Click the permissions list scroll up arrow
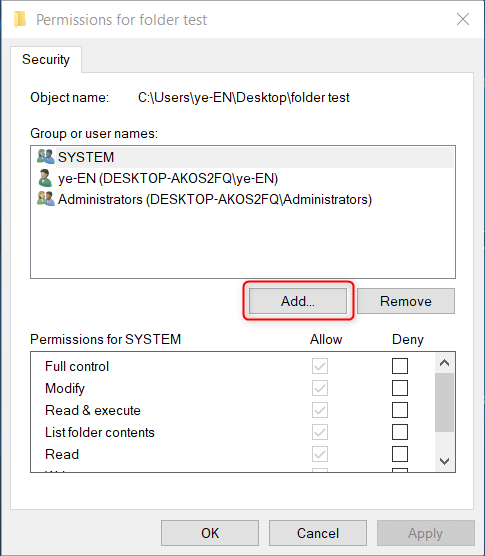This screenshot has height=556, width=485. click(445, 363)
